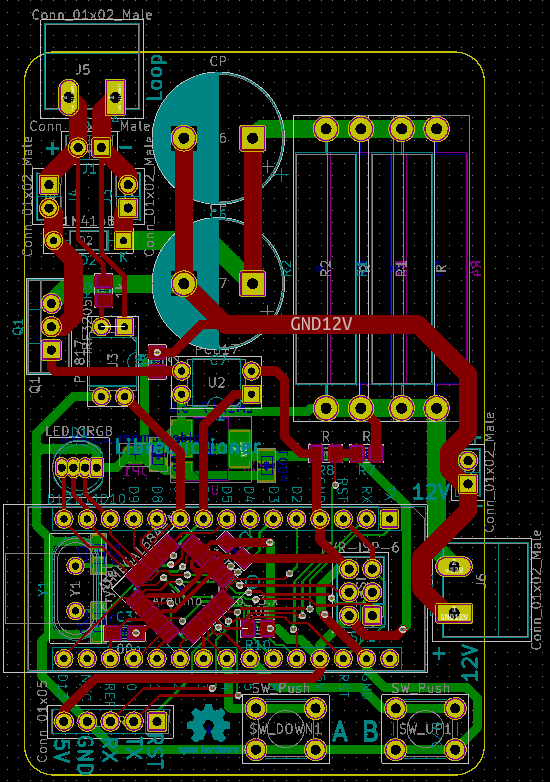
Task: Click the square pad of lower capacitor C7
Action: pos(252,283)
